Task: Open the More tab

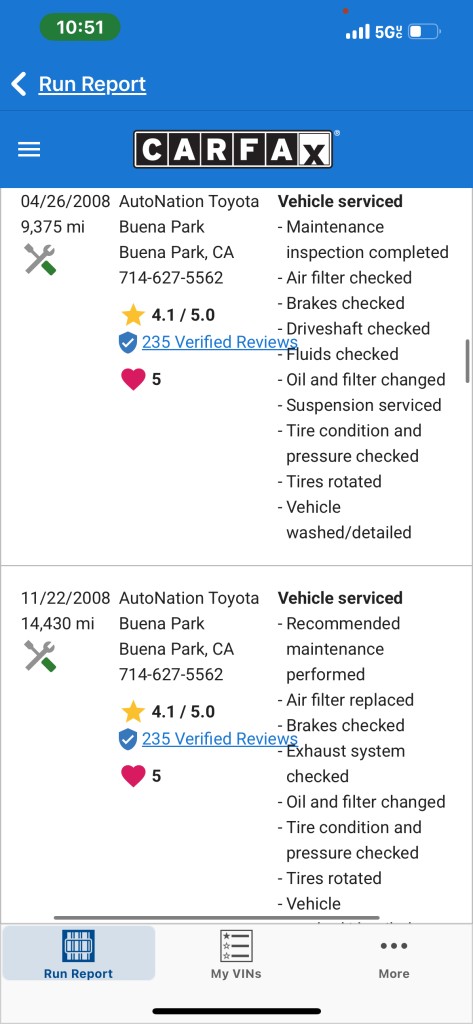Action: click(x=394, y=954)
